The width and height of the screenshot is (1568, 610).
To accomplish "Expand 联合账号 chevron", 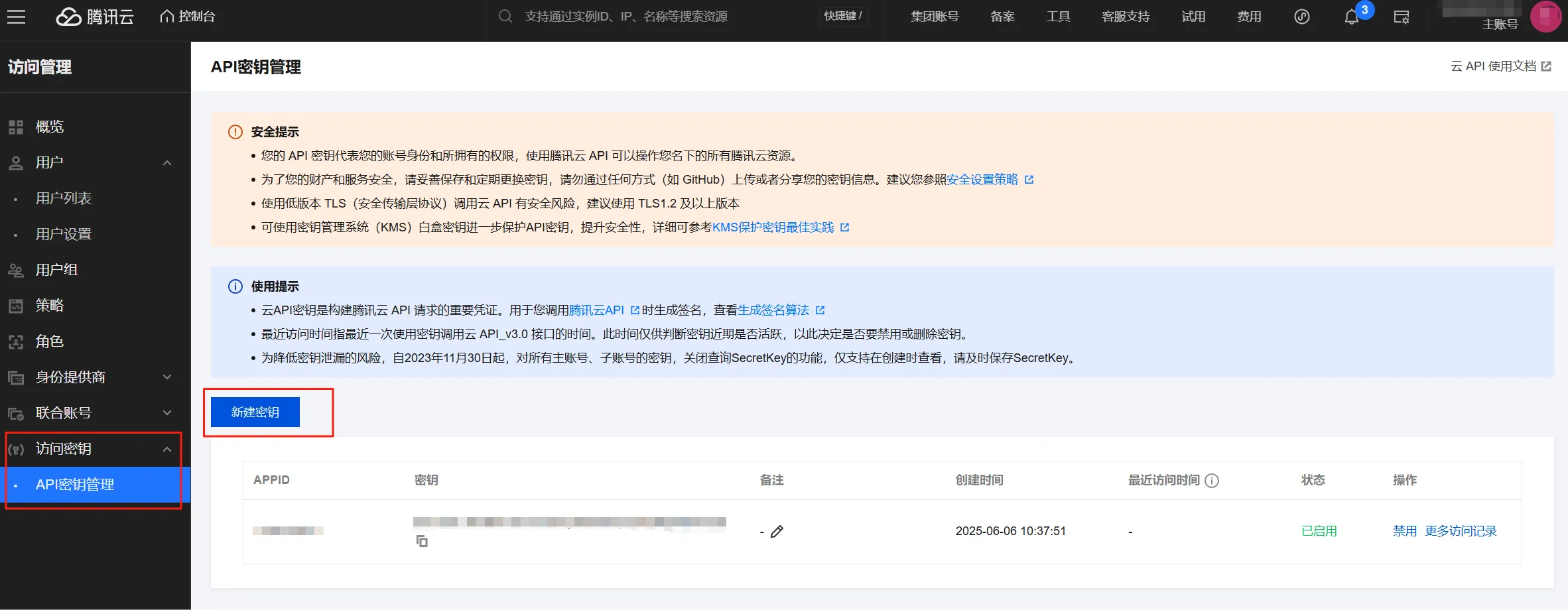I will pyautogui.click(x=167, y=412).
